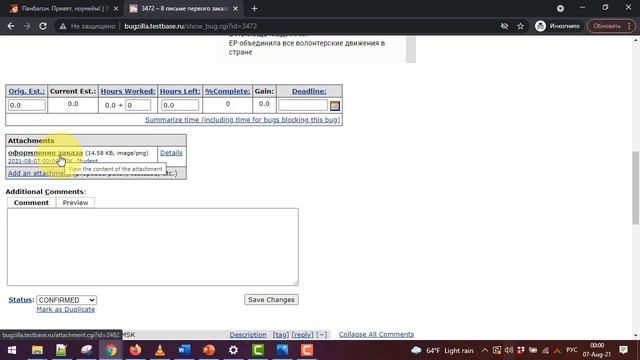Collapse comment with the [−] link
The image size is (640, 360).
click(x=322, y=334)
